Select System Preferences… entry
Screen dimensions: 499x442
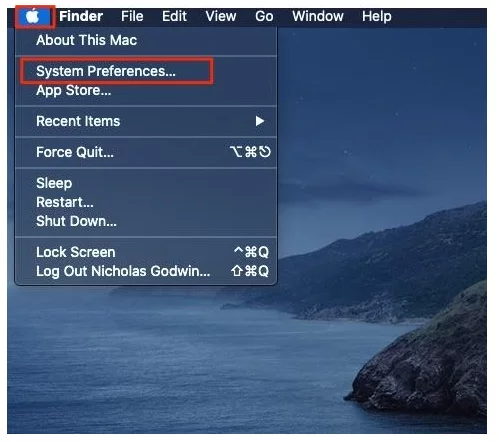146,71
